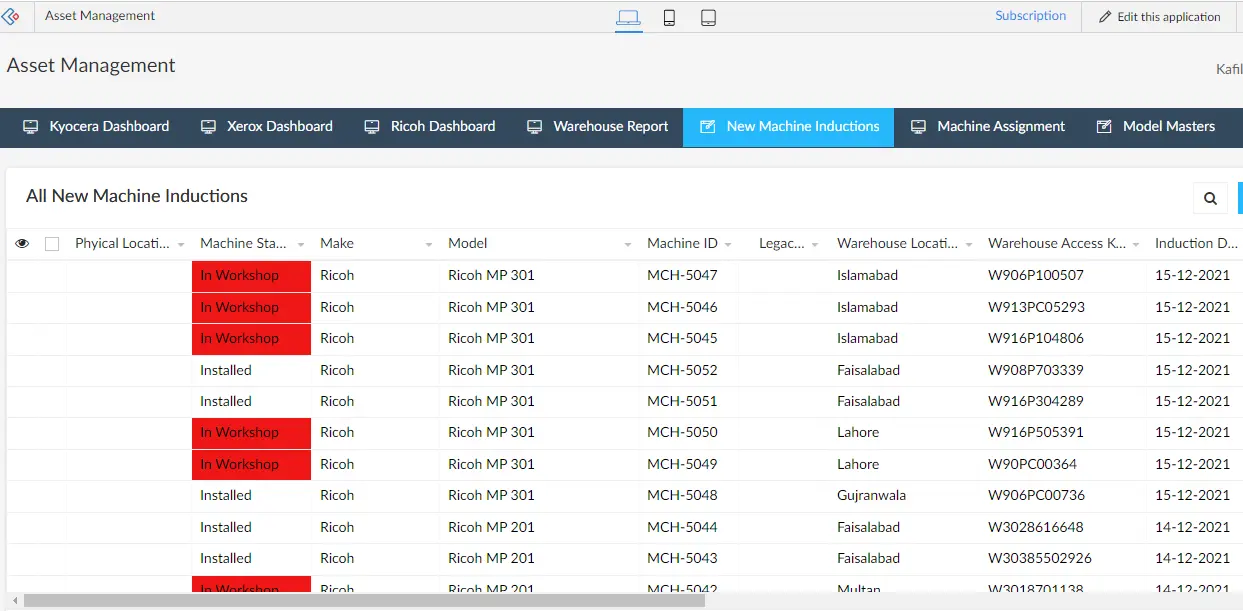Toggle the eye visibility icon in the table header

tap(22, 243)
